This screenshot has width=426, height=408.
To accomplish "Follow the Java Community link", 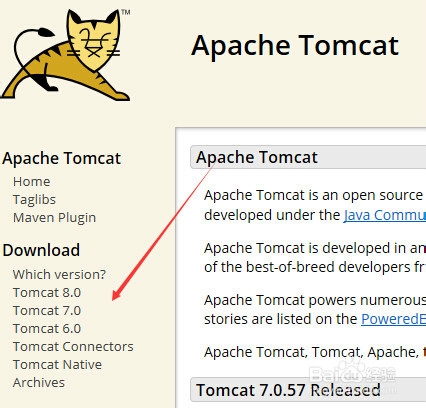I will (385, 215).
